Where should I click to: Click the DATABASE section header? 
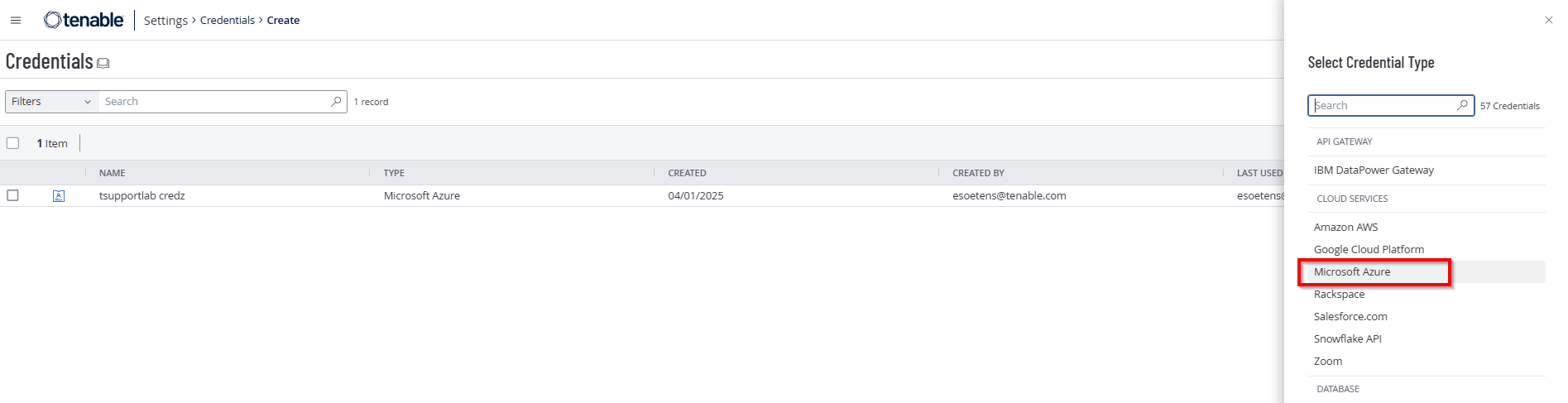1337,389
